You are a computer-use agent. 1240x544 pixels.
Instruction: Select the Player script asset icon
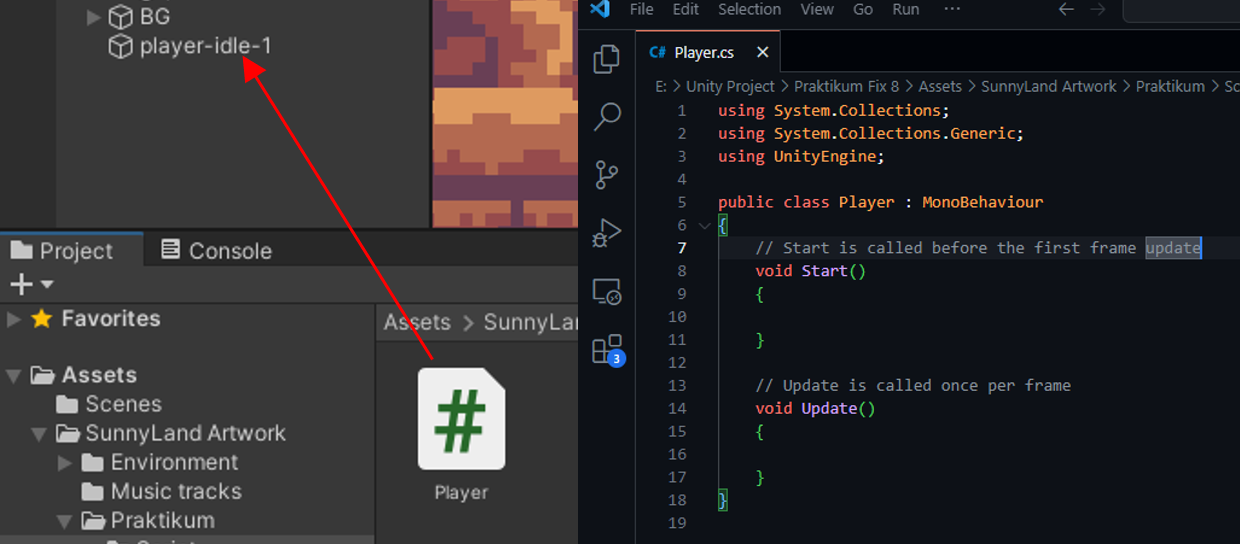pyautogui.click(x=461, y=419)
